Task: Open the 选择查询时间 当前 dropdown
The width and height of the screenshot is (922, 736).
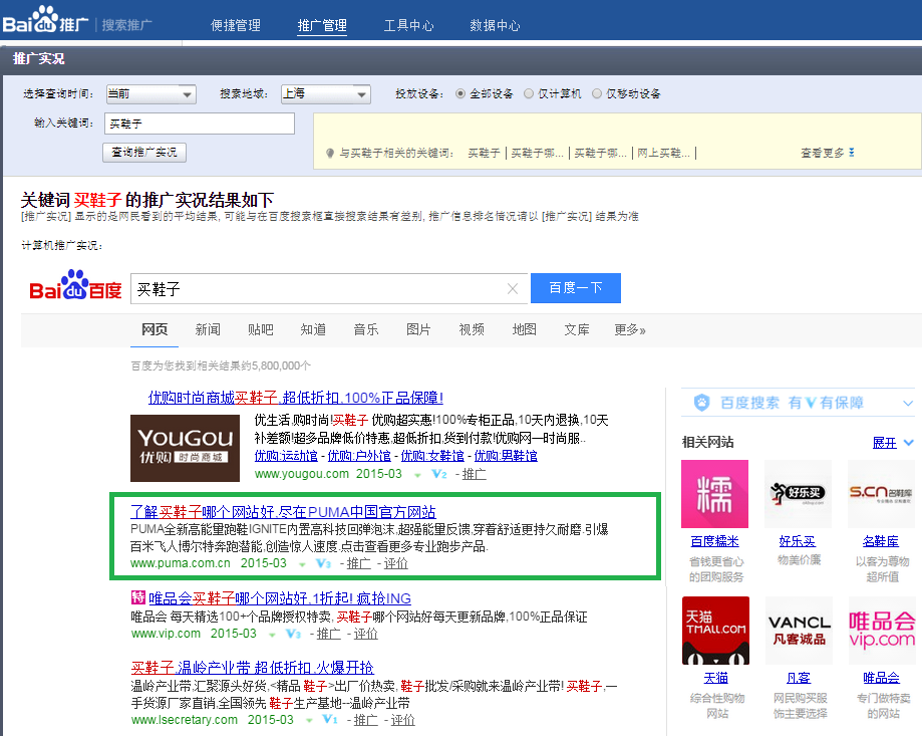Action: tap(150, 94)
